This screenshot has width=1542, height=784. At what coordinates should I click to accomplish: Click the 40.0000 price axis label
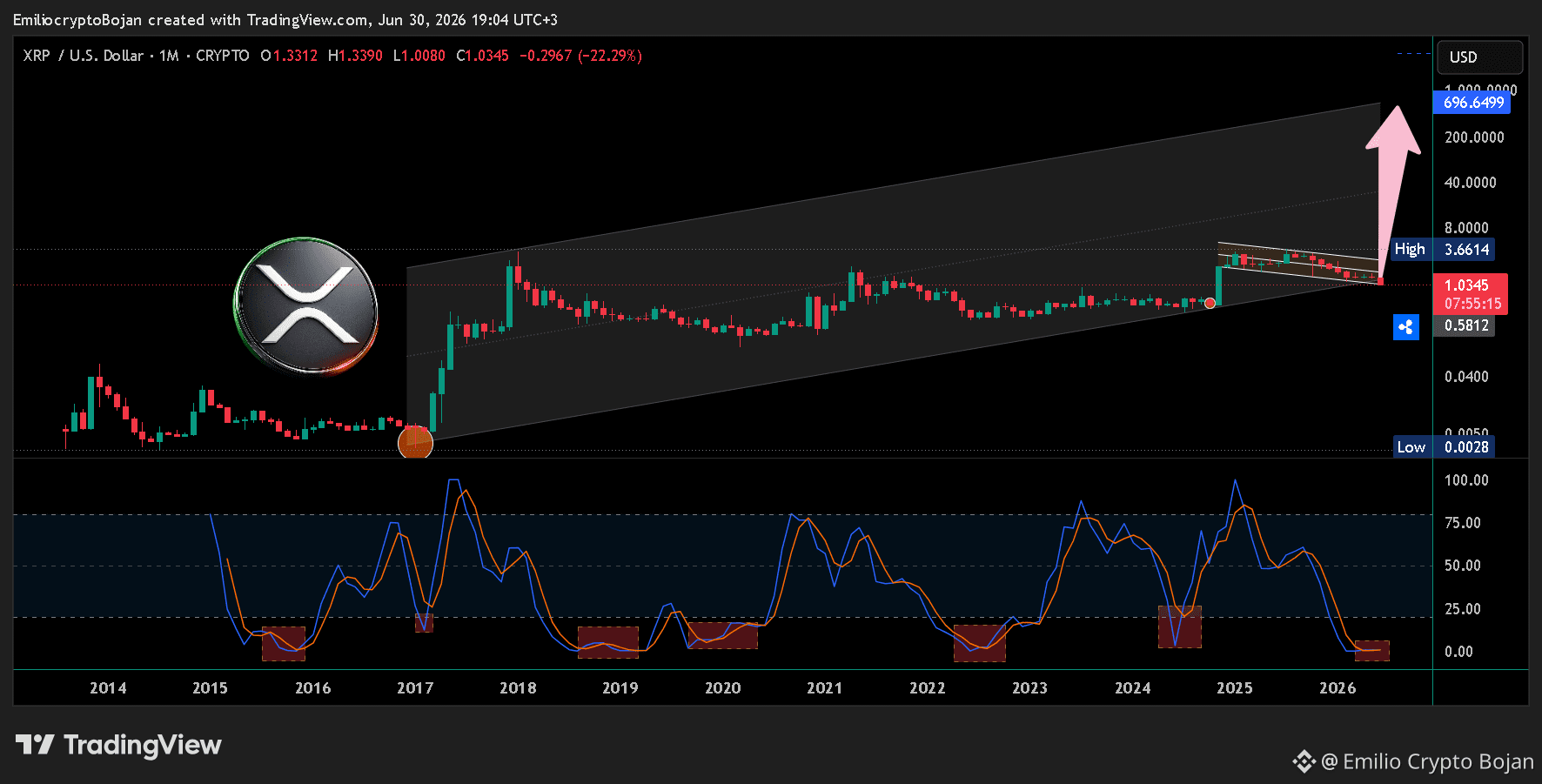point(1471,183)
